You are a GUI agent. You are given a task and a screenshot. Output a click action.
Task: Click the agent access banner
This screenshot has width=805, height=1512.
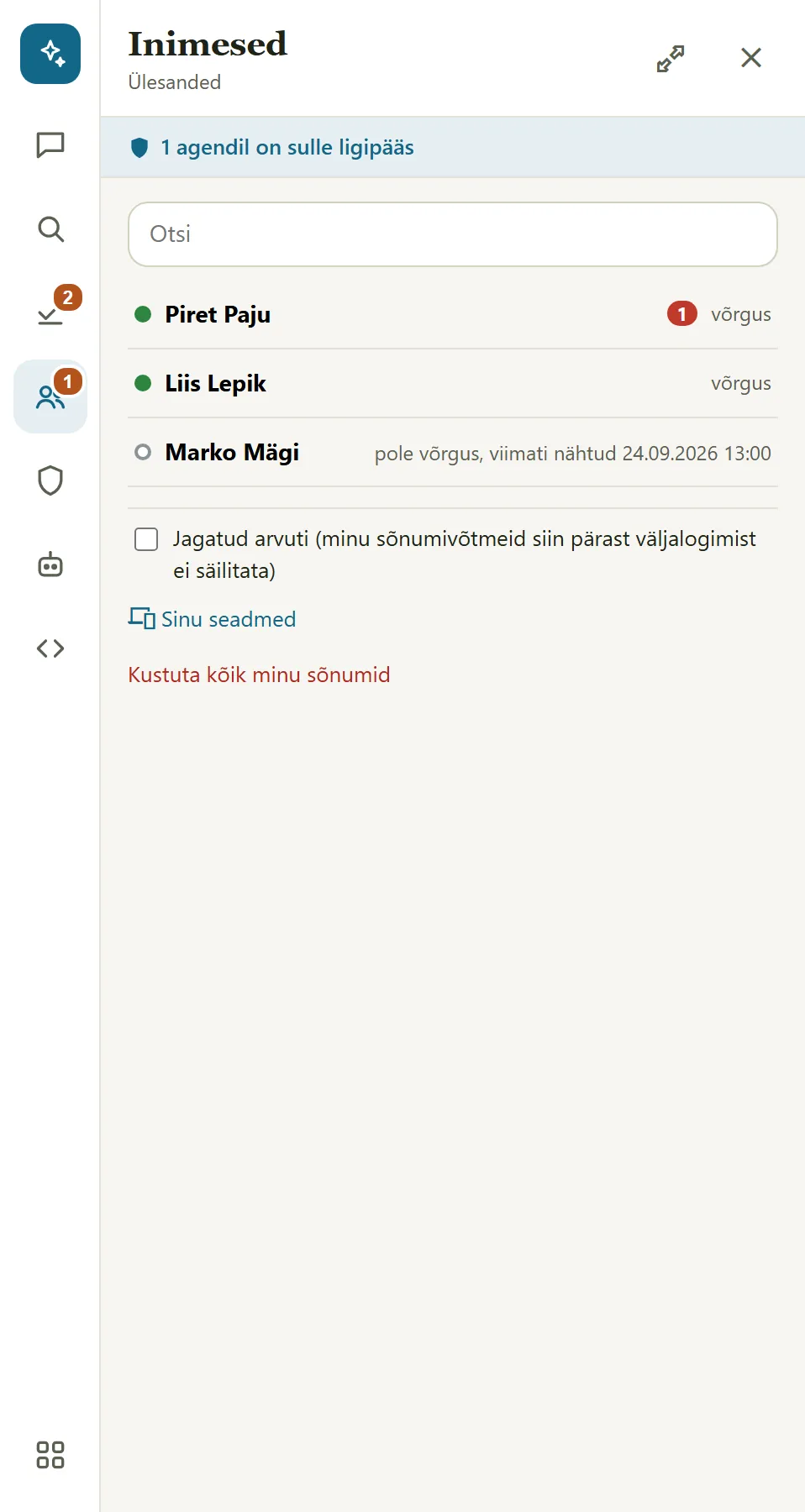pyautogui.click(x=453, y=147)
